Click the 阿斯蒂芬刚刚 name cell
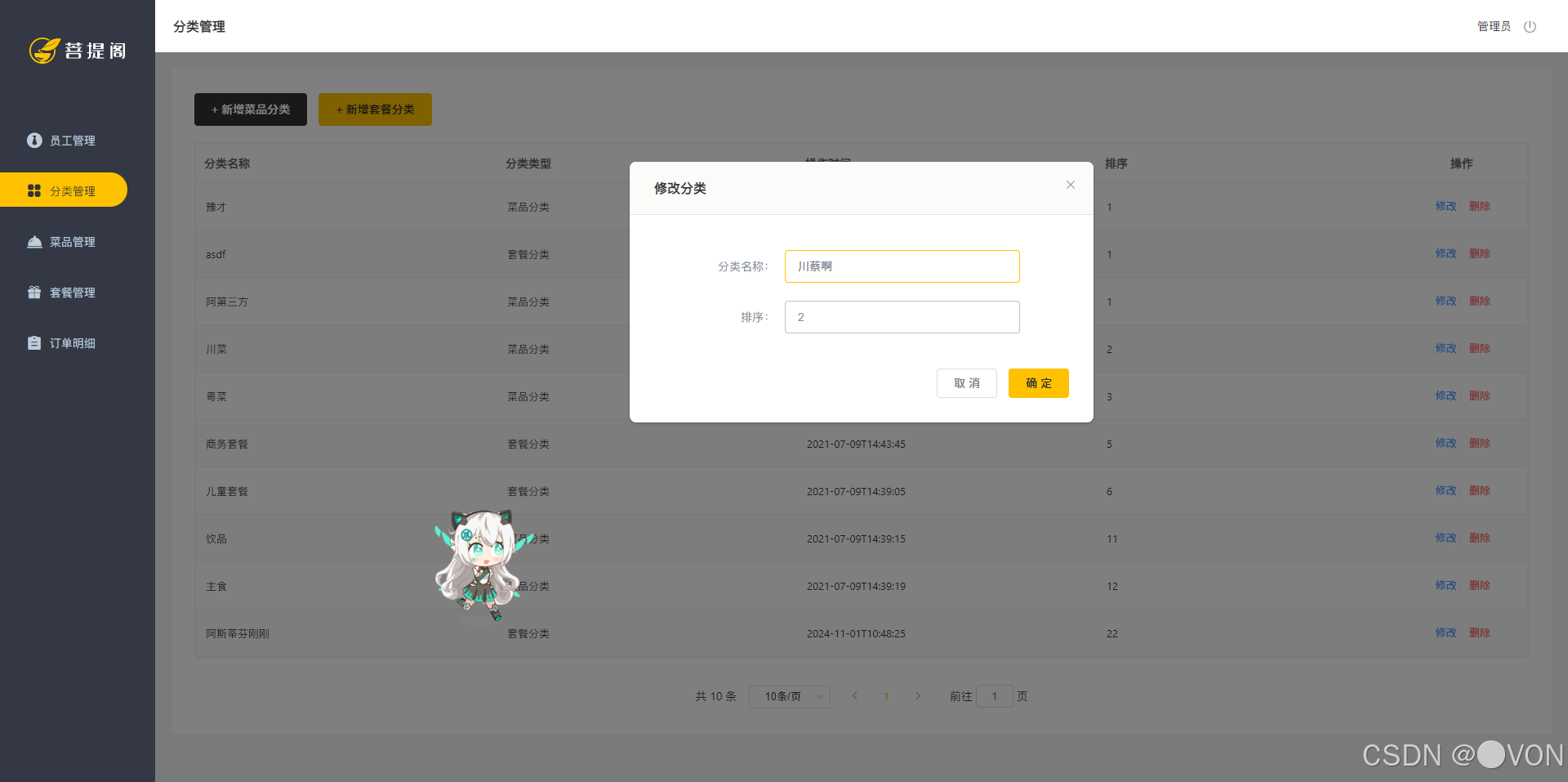This screenshot has height=782, width=1568. click(x=238, y=633)
